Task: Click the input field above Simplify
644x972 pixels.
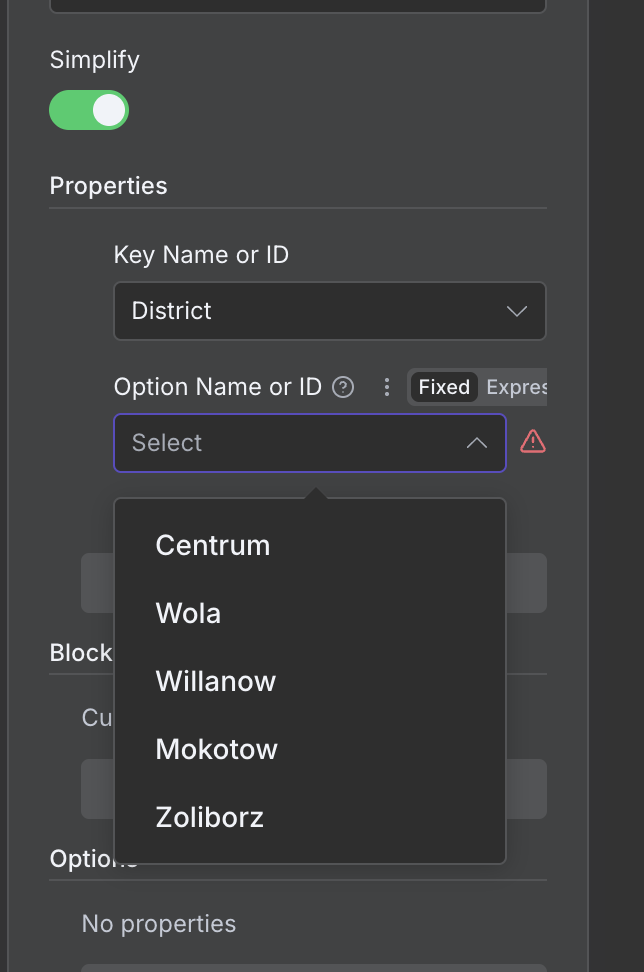Action: 298,5
